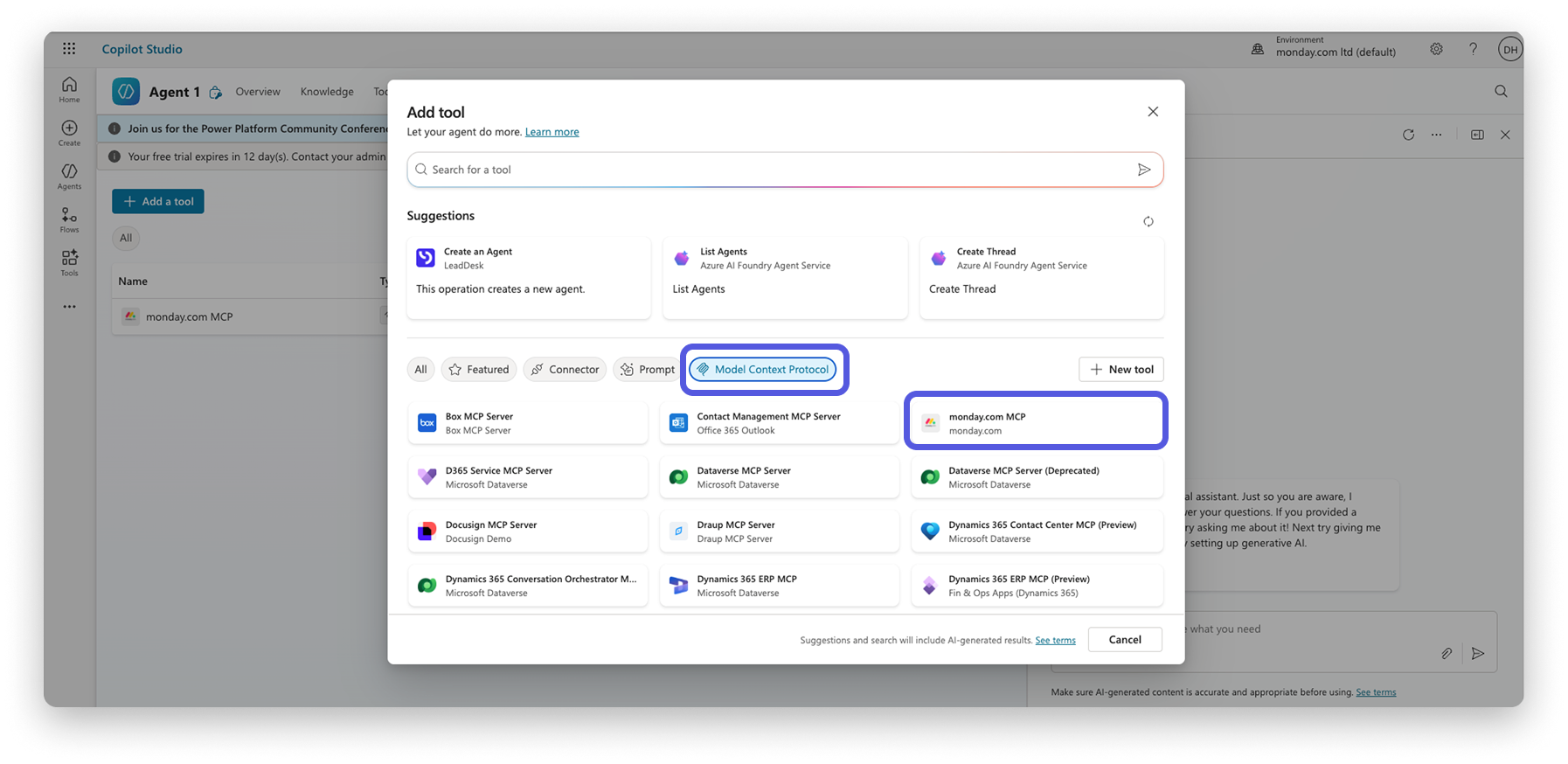Send the chat message arrow
Image resolution: width=1568 pixels, height=764 pixels.
click(x=1477, y=653)
